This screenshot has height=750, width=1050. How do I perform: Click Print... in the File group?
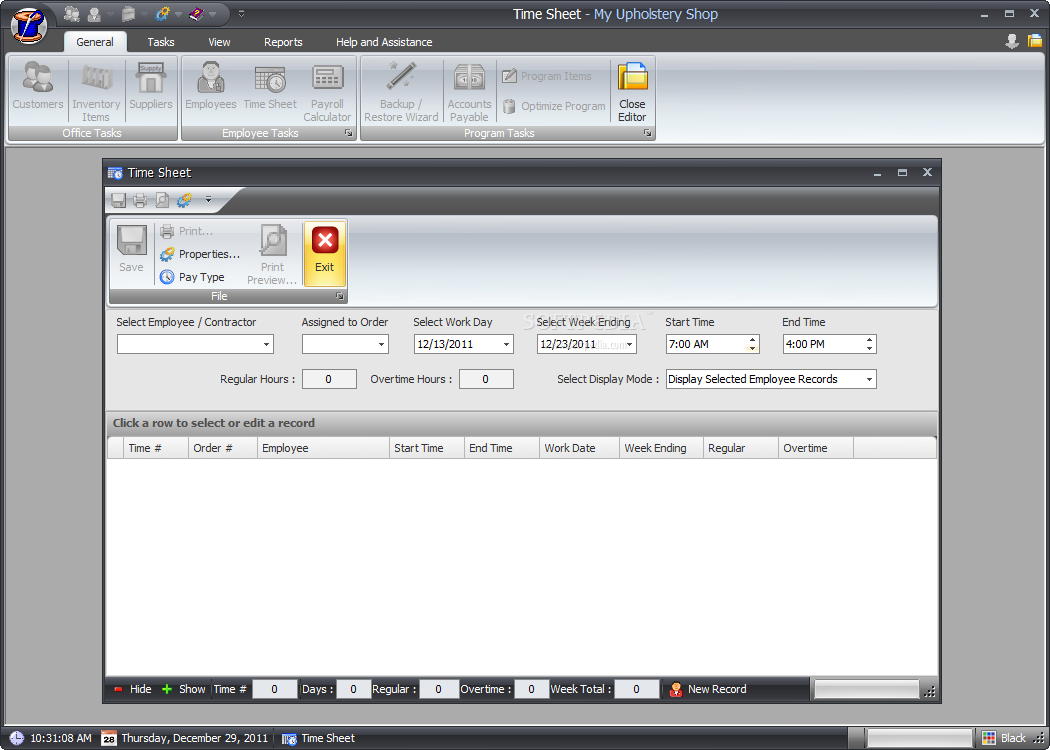187,231
